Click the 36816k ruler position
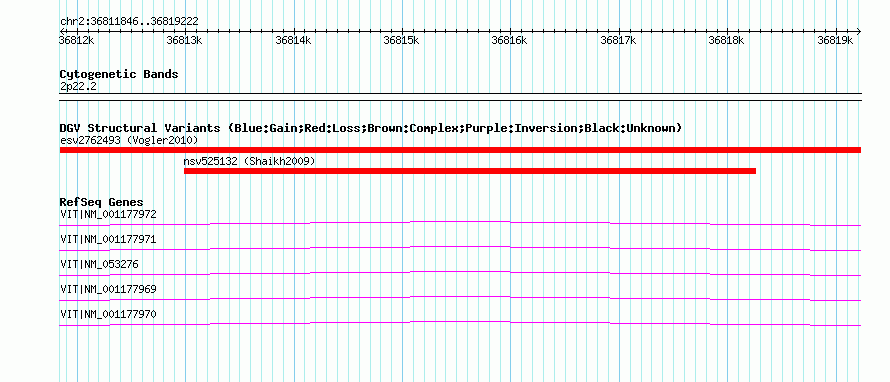Viewport: 890px width, 382px height. tap(510, 40)
